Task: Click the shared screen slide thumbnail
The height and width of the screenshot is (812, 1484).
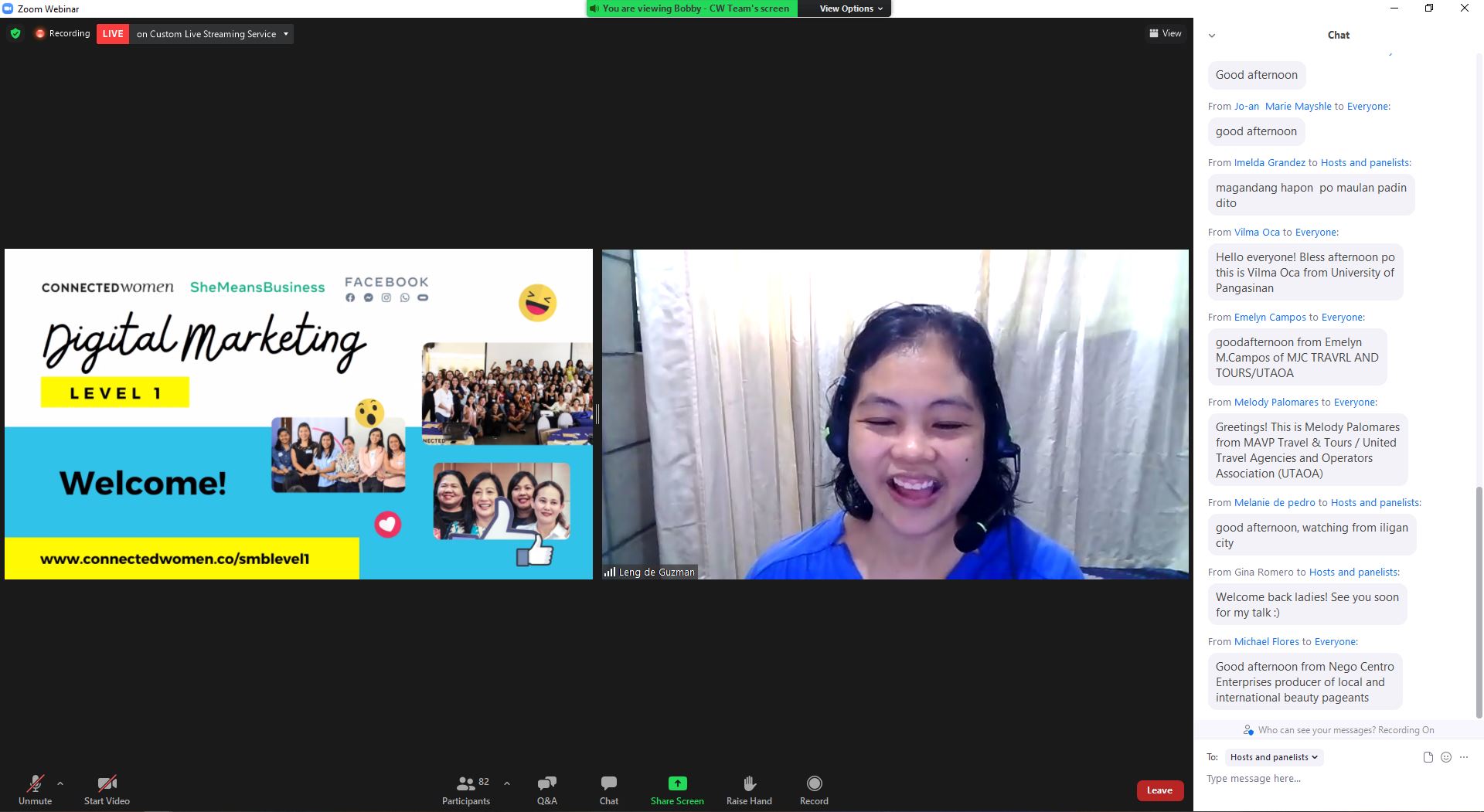Action: coord(298,414)
